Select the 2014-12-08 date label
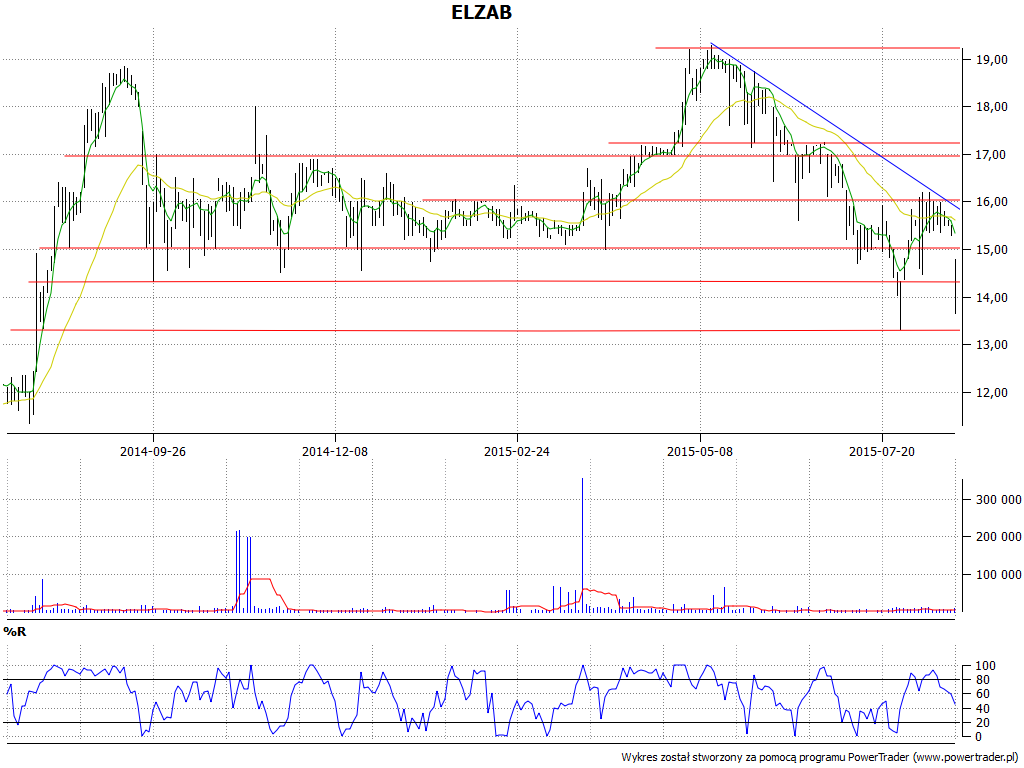 335,451
